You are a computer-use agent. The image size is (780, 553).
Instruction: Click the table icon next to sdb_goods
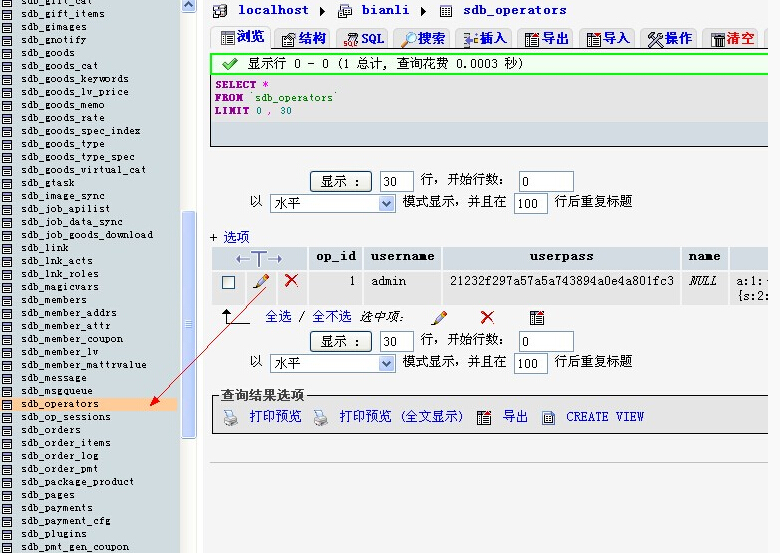(8, 53)
